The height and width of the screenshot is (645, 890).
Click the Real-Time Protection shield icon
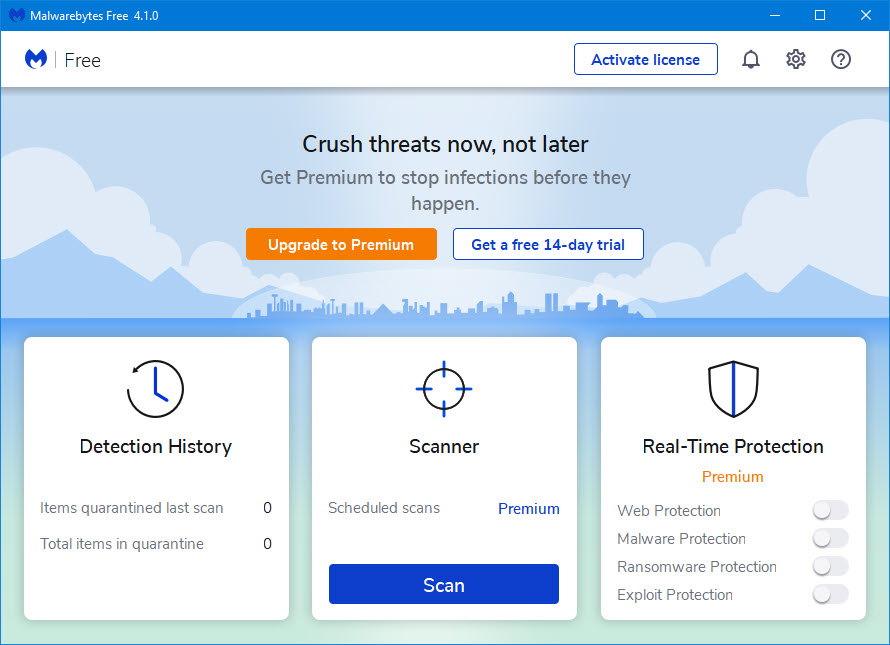(x=733, y=389)
